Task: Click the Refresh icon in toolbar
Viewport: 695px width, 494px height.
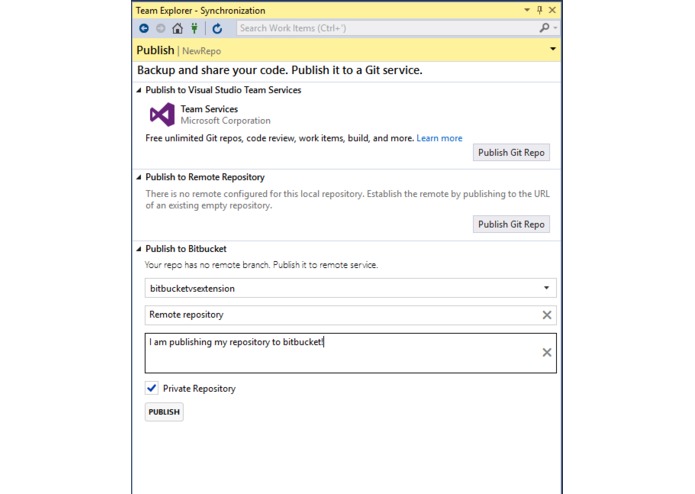Action: click(x=217, y=28)
